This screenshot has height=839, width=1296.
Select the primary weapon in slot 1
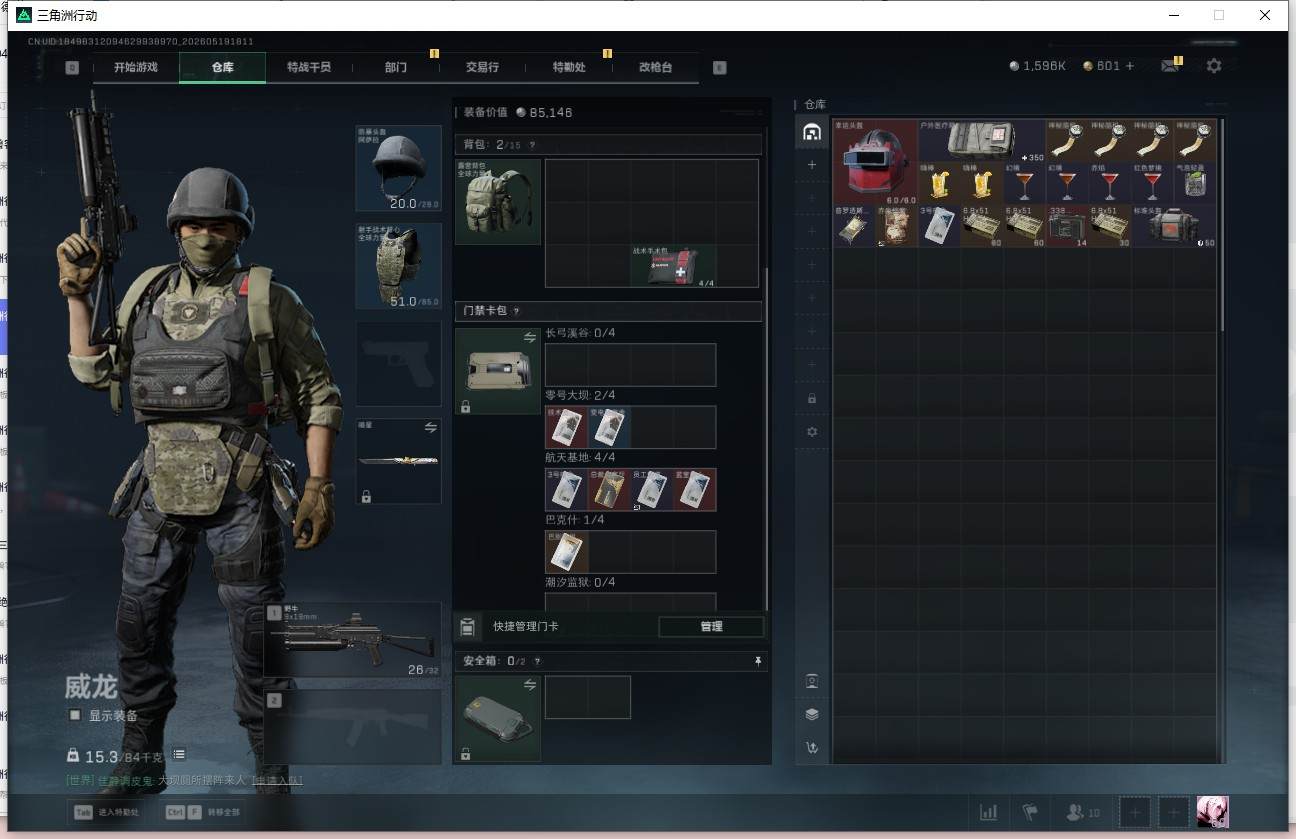[353, 640]
